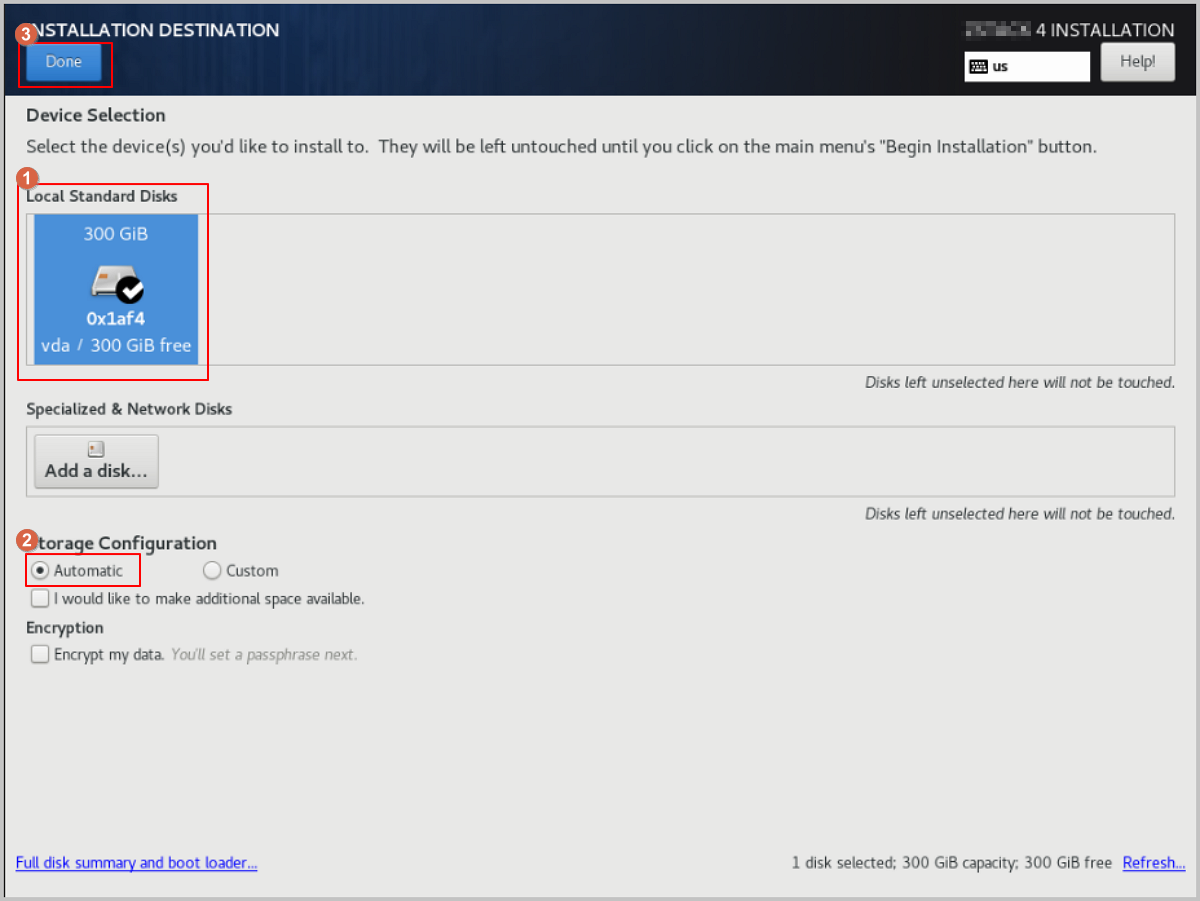1200x901 pixels.
Task: Select the Automatic storage configuration radio
Action: tap(41, 571)
